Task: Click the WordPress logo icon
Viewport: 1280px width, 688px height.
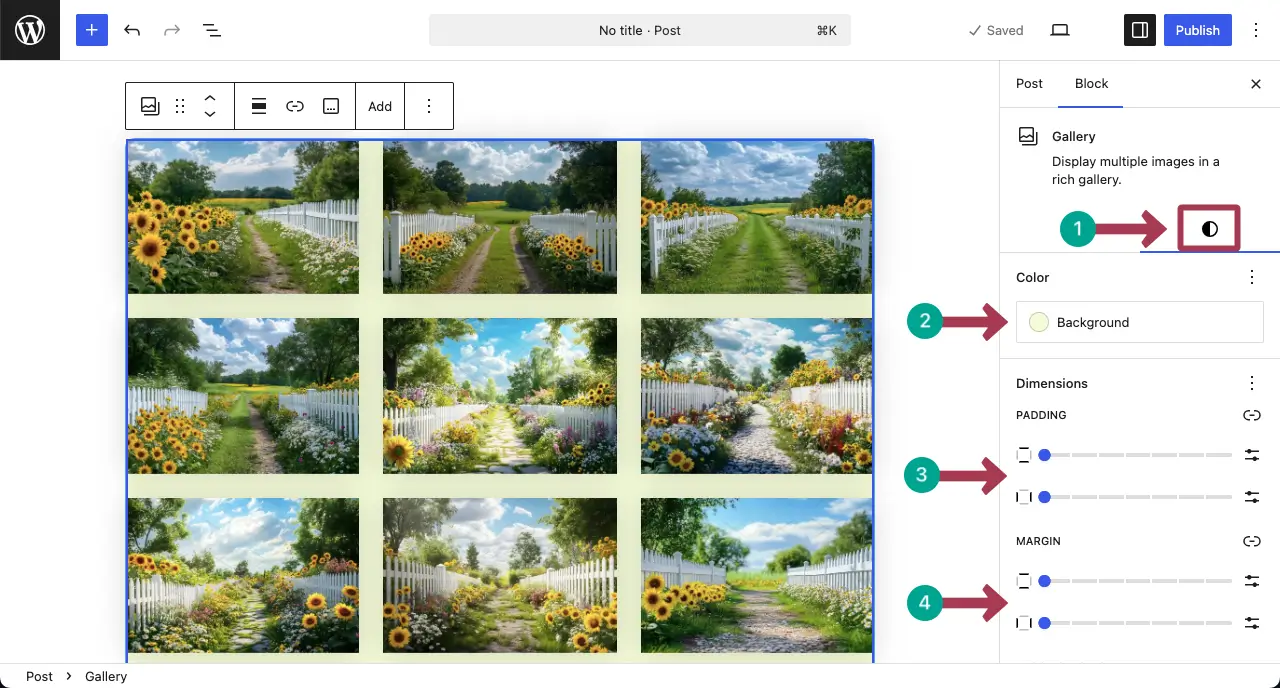Action: [x=30, y=30]
